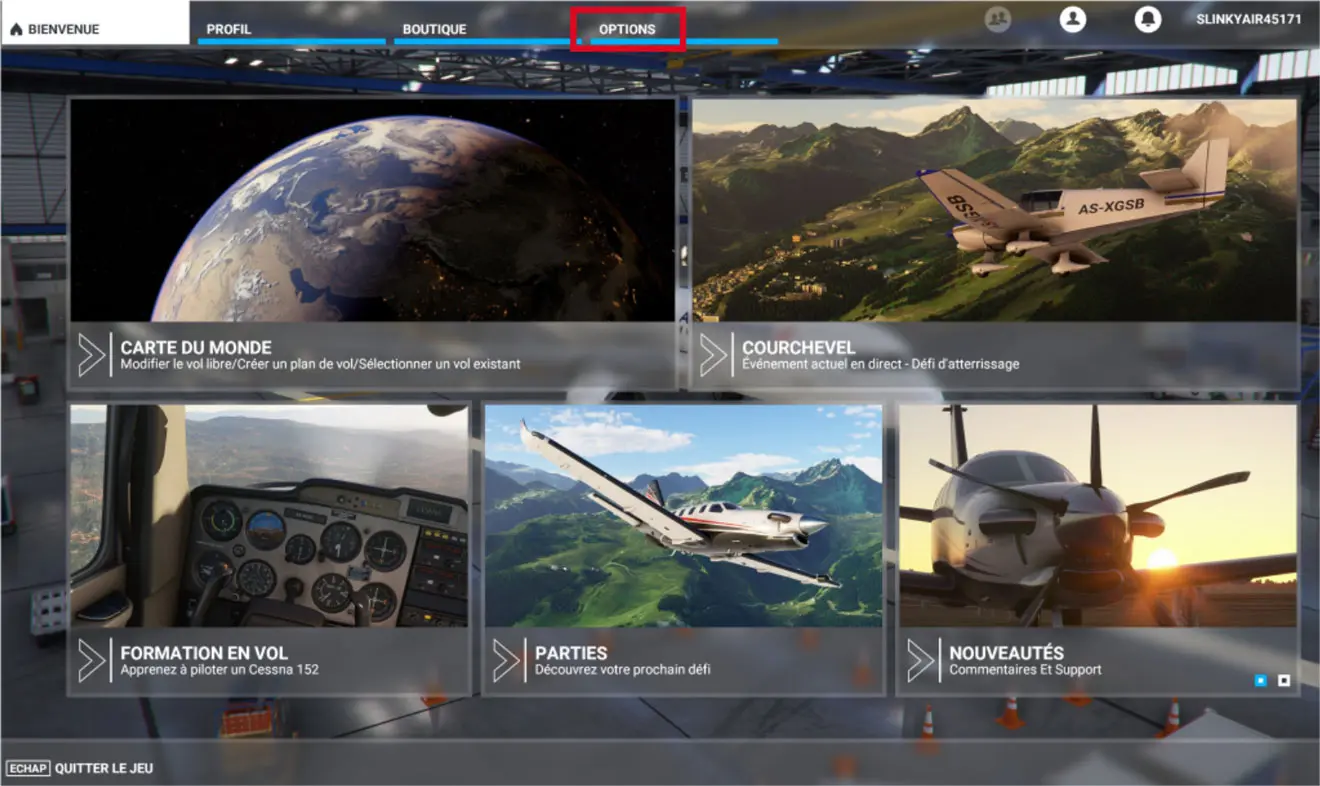Screen dimensions: 1320x786
Task: Click the Cessna cockpit thumbnail image
Action: click(x=269, y=516)
